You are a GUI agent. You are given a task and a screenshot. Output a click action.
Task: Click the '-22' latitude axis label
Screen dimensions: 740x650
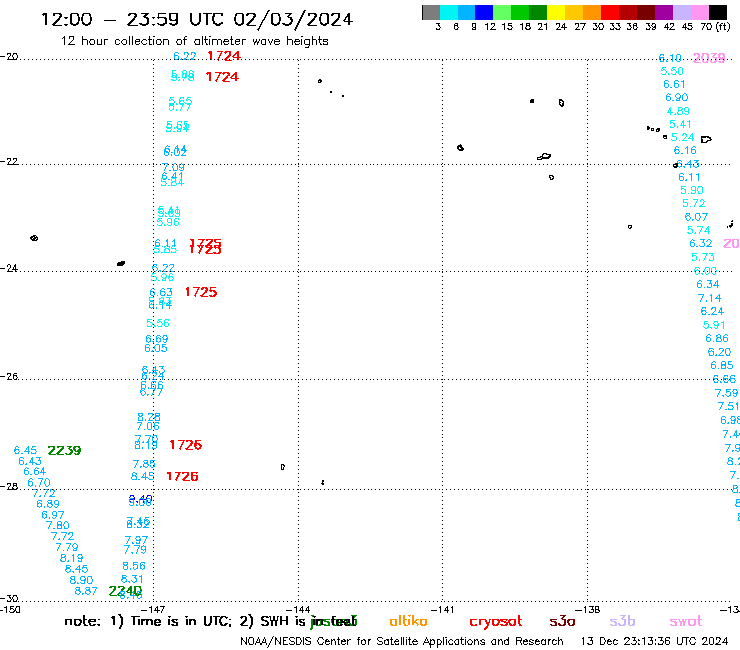(9, 162)
